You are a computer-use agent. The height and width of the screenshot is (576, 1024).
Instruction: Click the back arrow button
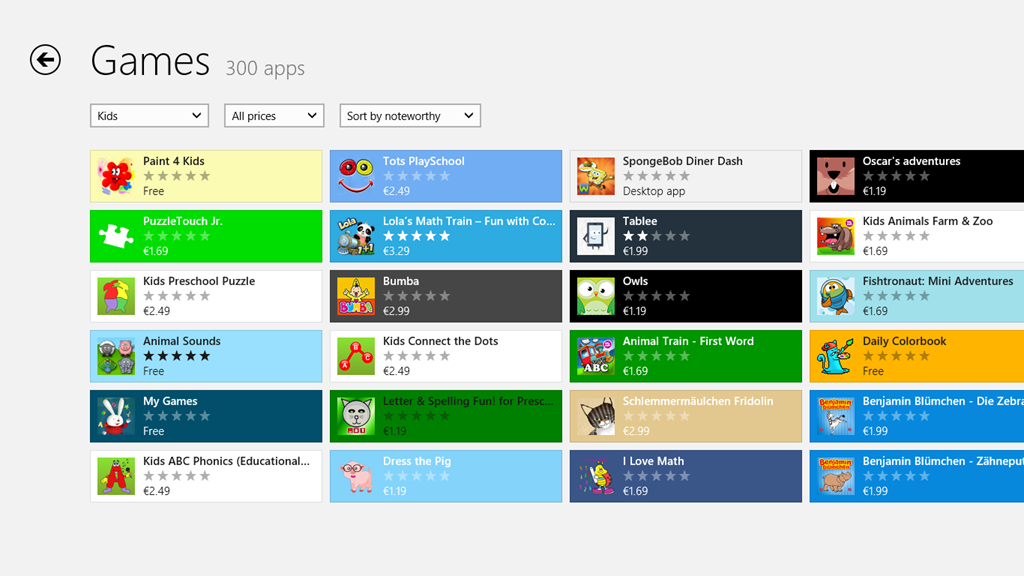click(x=45, y=60)
